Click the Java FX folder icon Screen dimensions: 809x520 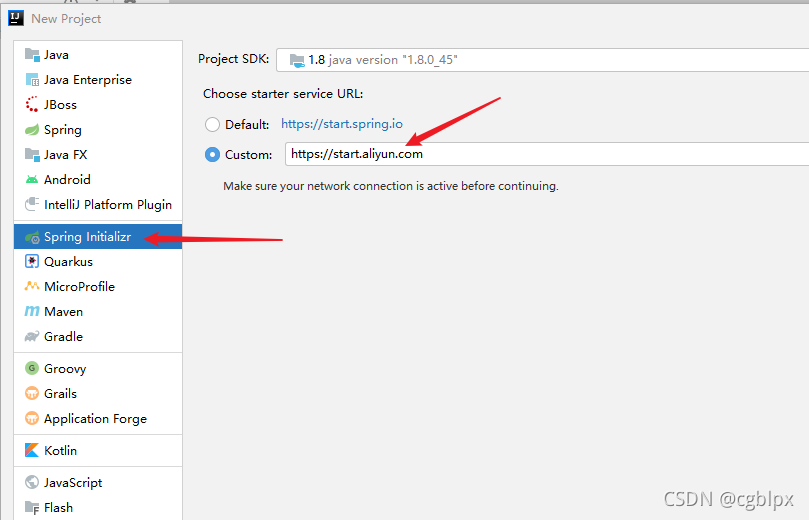coord(32,154)
